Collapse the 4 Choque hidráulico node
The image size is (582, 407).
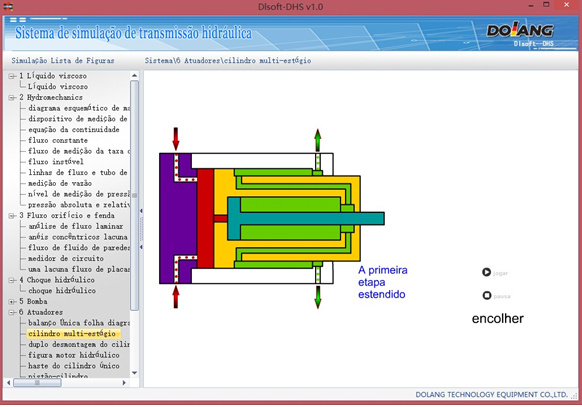pyautogui.click(x=12, y=280)
